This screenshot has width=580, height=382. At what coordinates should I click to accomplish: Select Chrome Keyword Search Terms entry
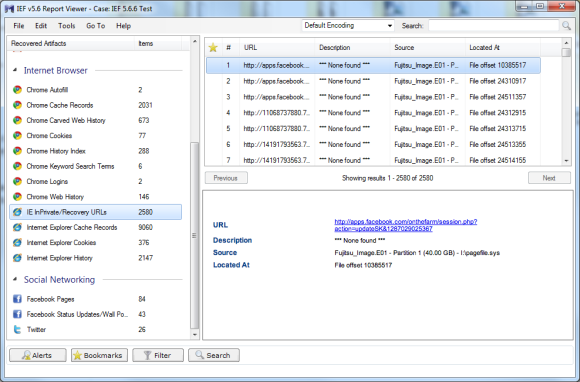click(95, 166)
